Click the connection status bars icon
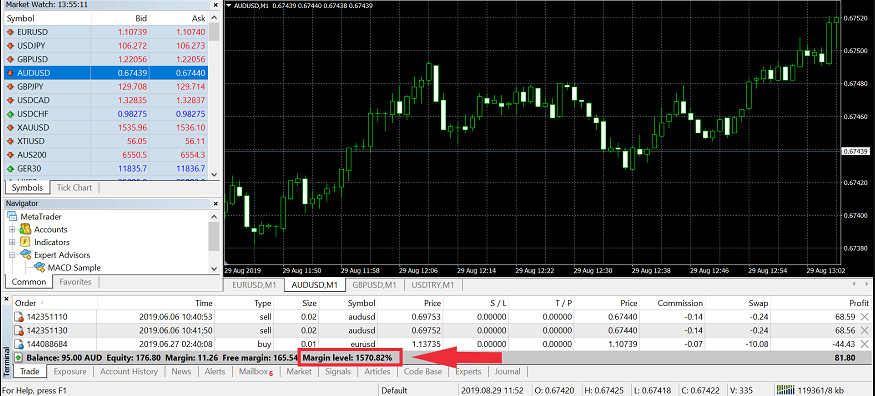 pos(785,390)
